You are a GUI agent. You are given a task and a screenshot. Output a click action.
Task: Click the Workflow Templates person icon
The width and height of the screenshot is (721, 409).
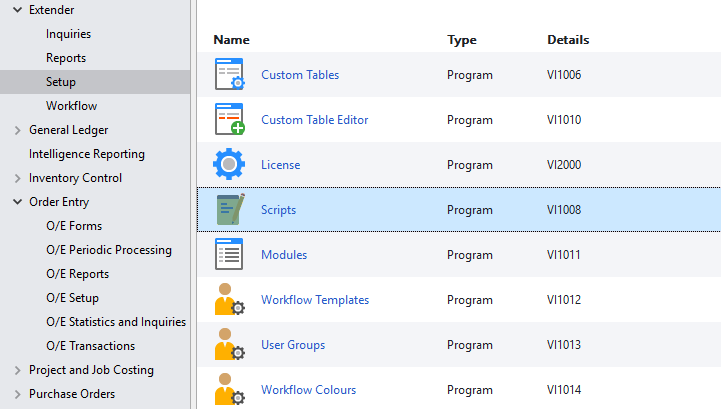tap(229, 299)
